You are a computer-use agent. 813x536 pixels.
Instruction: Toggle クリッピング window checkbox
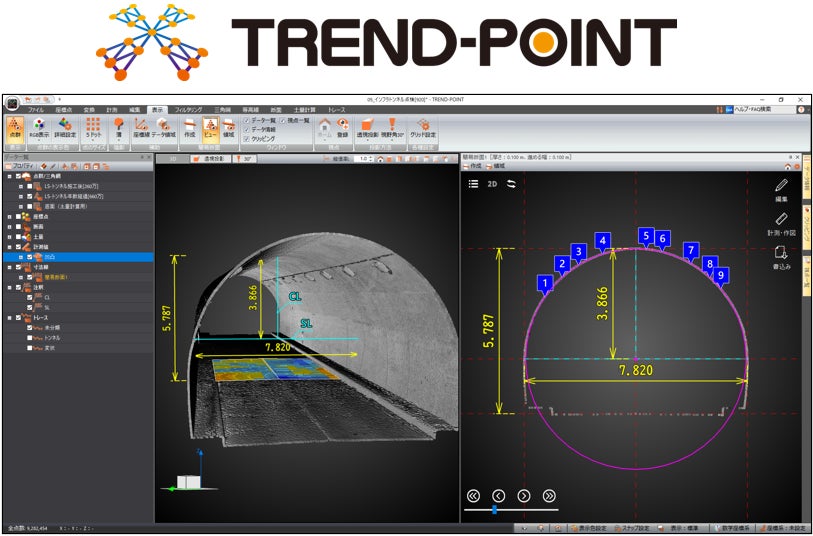pyautogui.click(x=247, y=139)
